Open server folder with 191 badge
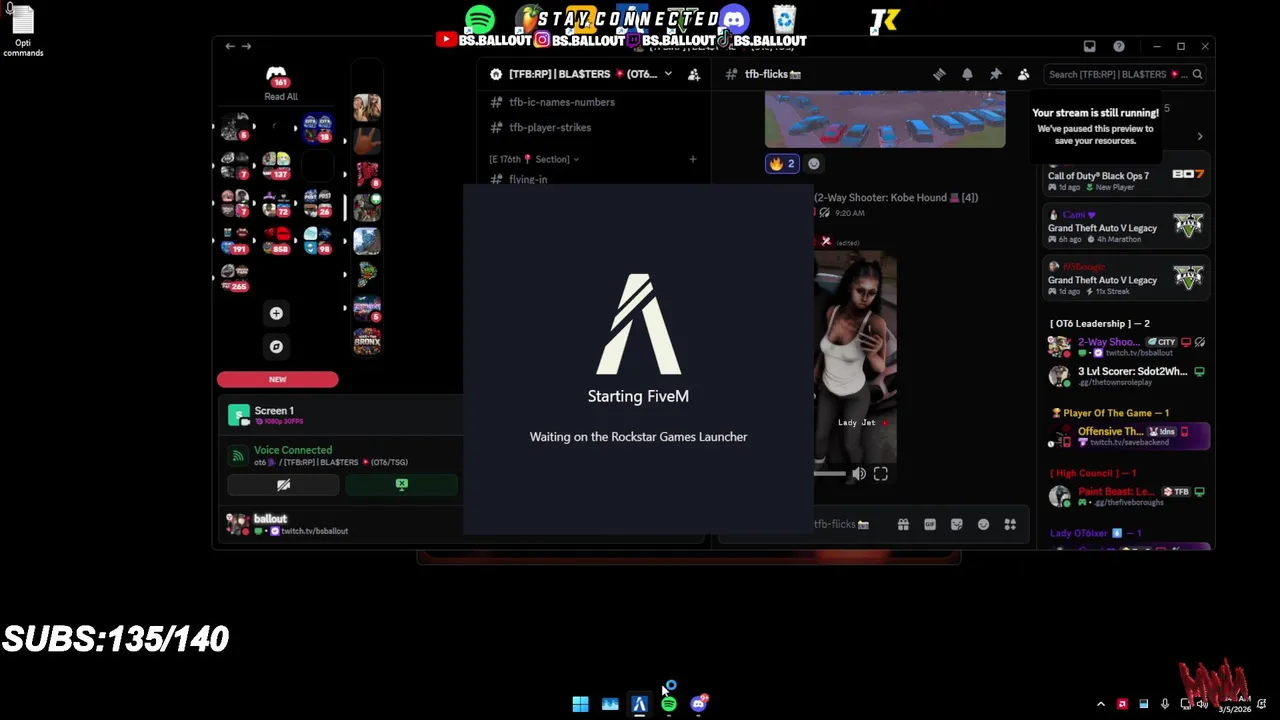Viewport: 1280px width, 720px height. click(x=234, y=239)
